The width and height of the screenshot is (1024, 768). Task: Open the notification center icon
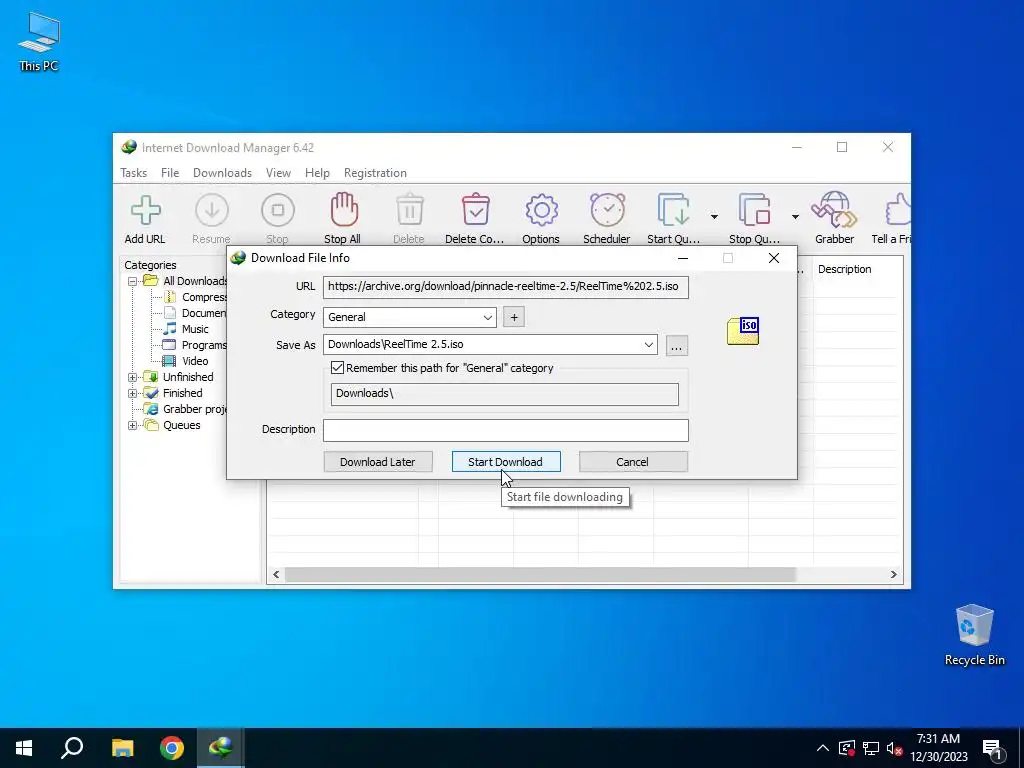[993, 749]
